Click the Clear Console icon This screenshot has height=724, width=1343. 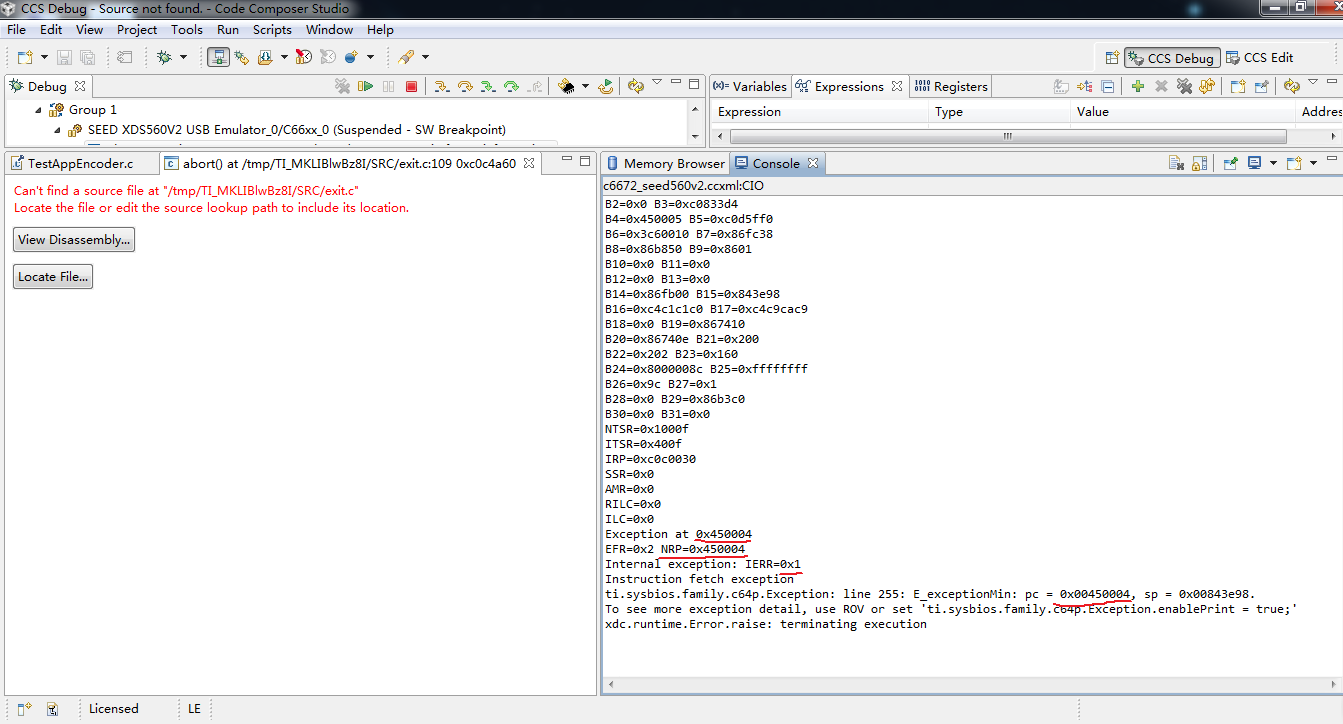coord(1176,163)
